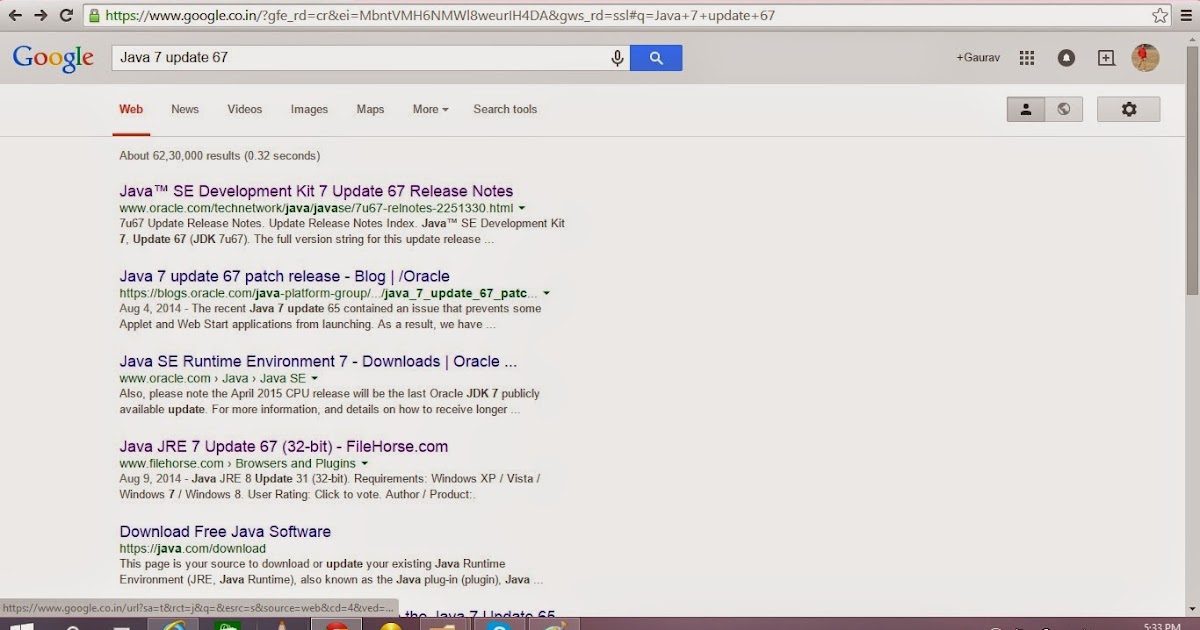Reload the page with the refresh icon
This screenshot has height=630, width=1200.
[x=66, y=15]
